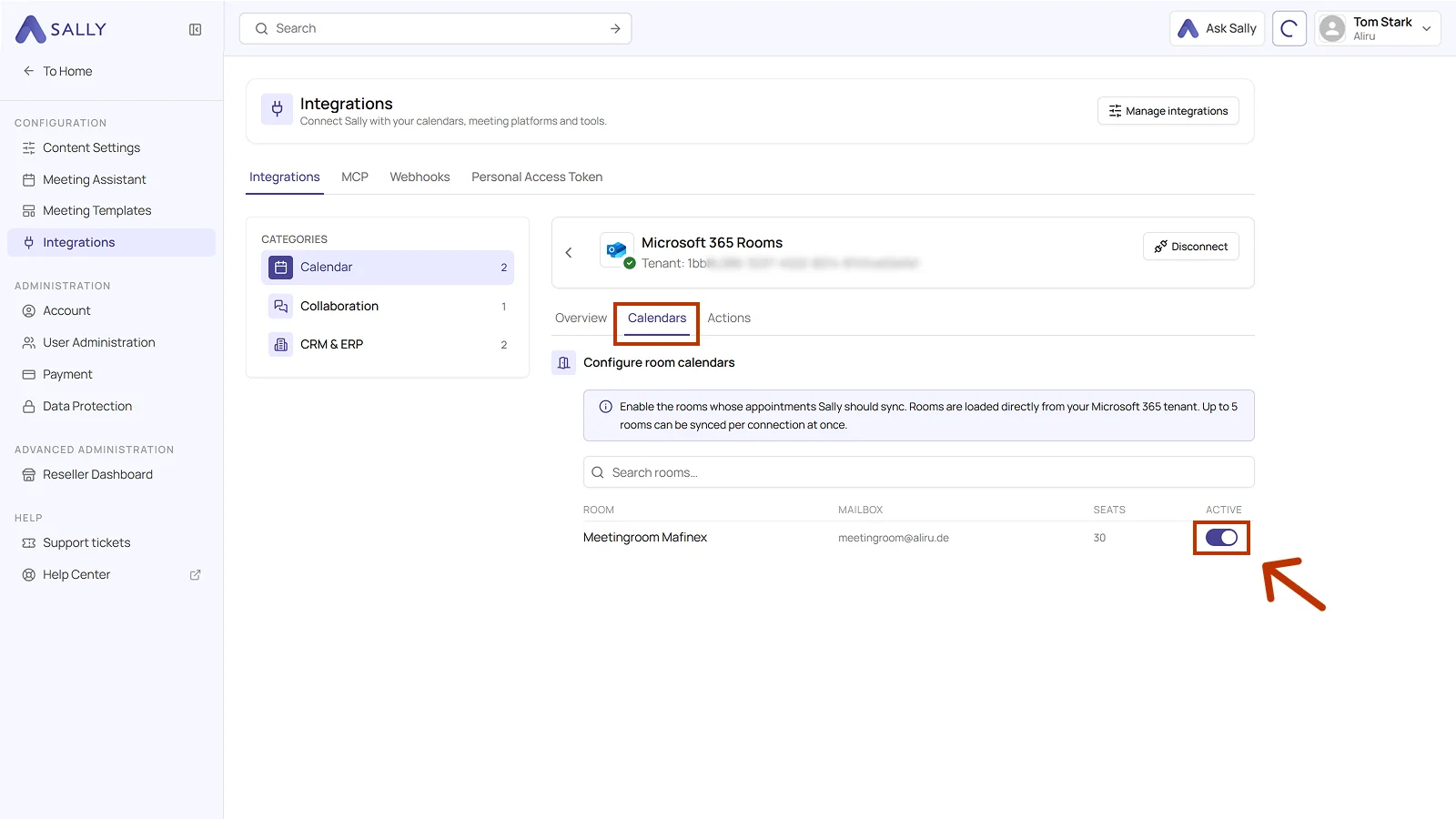Click the ACTIVE column header

point(1224,510)
